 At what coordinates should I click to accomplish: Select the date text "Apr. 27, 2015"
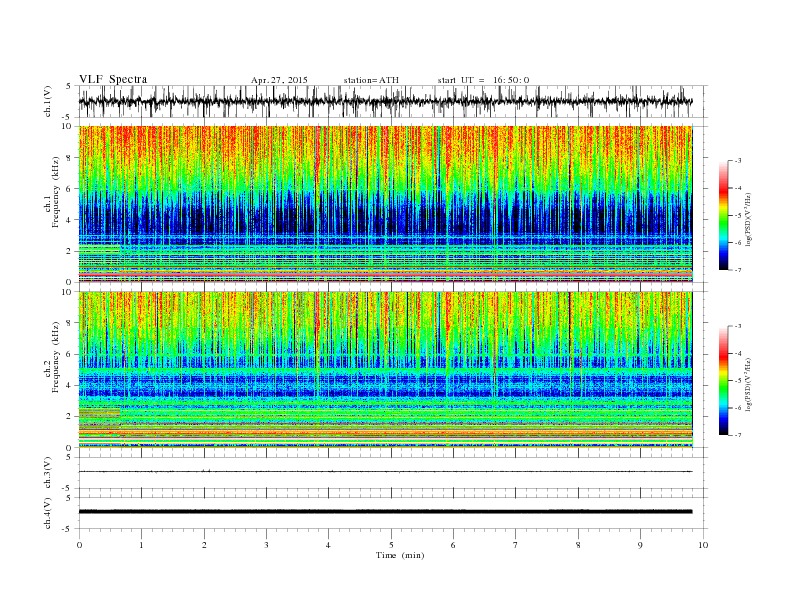point(279,80)
